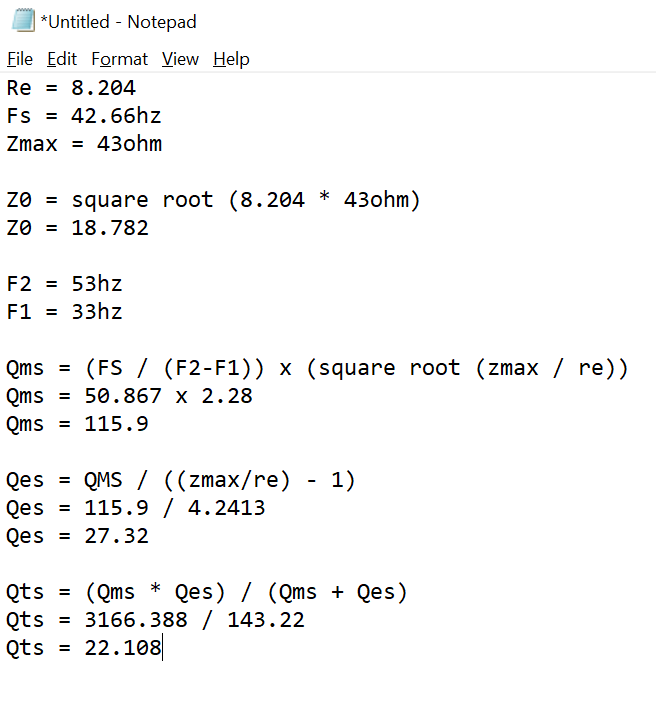Click the 'Qes = 27.32' result line
Screen dimensions: 656x702
pyautogui.click(x=77, y=536)
